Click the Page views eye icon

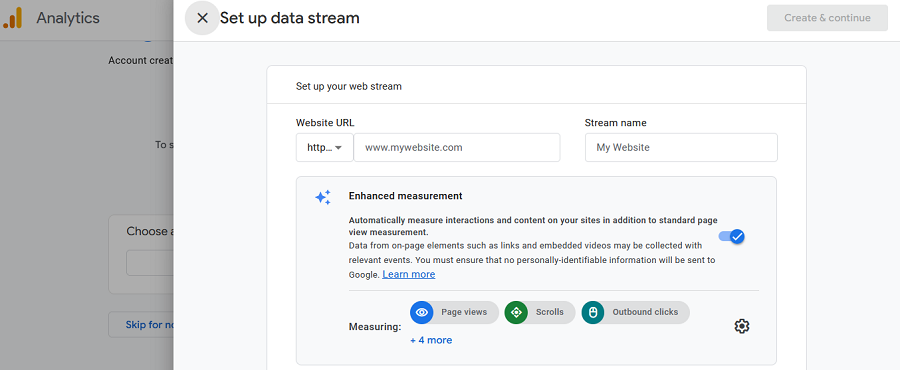coord(422,312)
